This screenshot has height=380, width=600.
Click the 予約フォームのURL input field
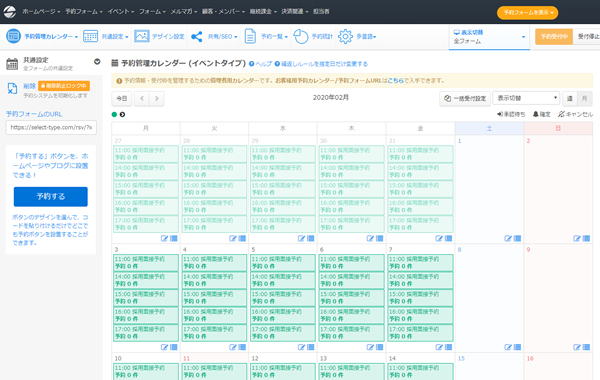pyautogui.click(x=51, y=127)
